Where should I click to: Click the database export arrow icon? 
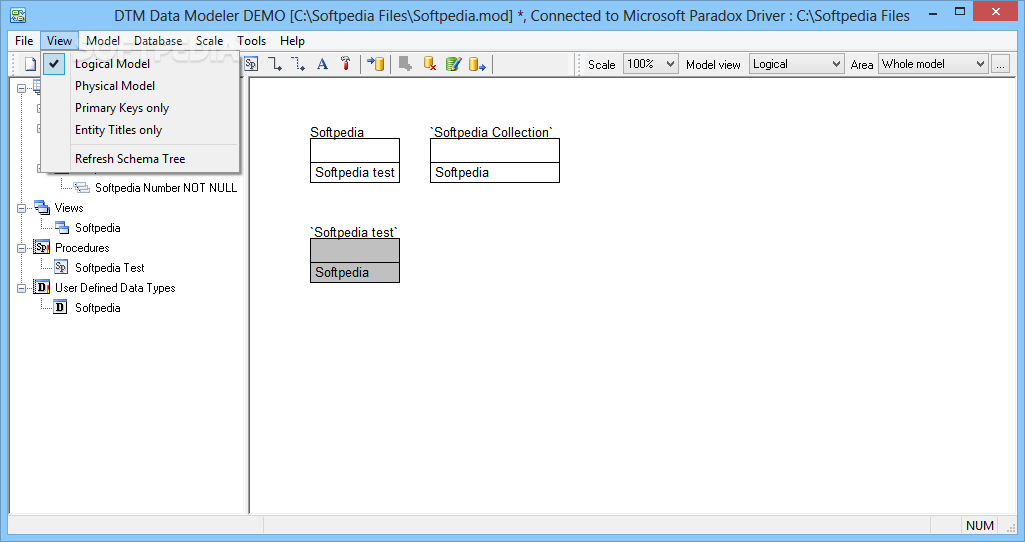(477, 64)
